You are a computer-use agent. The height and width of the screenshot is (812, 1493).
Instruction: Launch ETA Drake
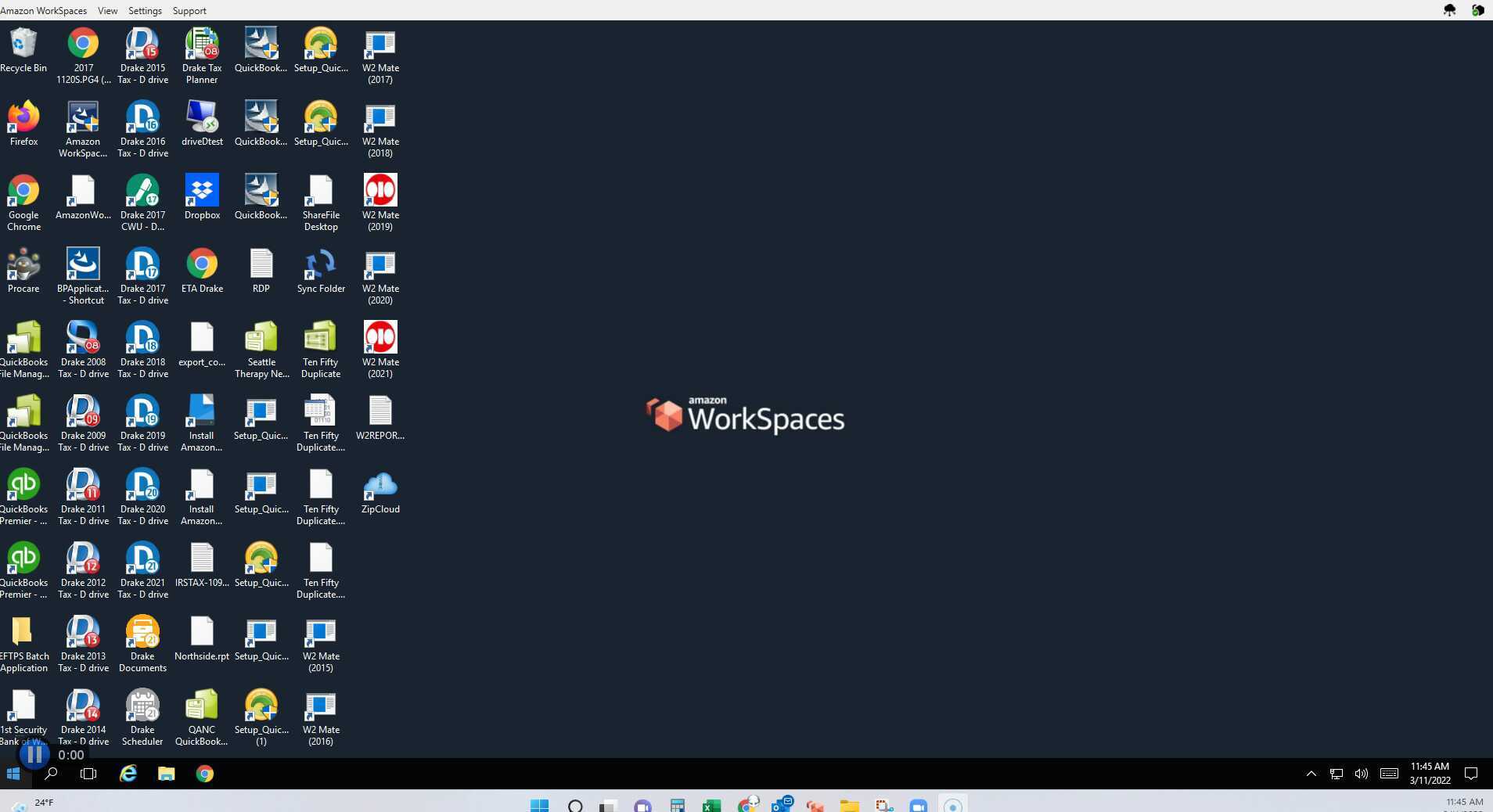(x=202, y=264)
